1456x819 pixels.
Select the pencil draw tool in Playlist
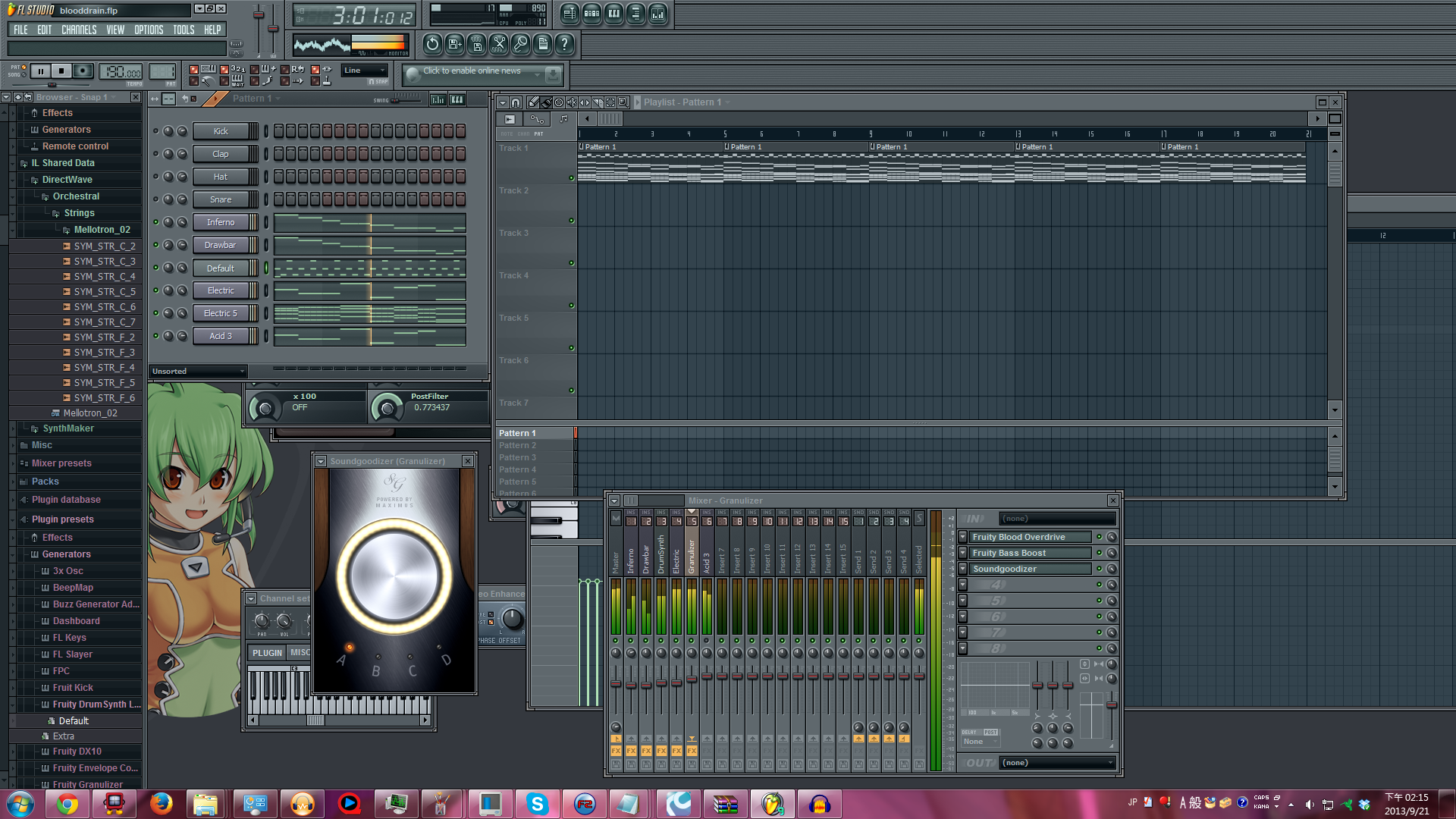[x=533, y=102]
